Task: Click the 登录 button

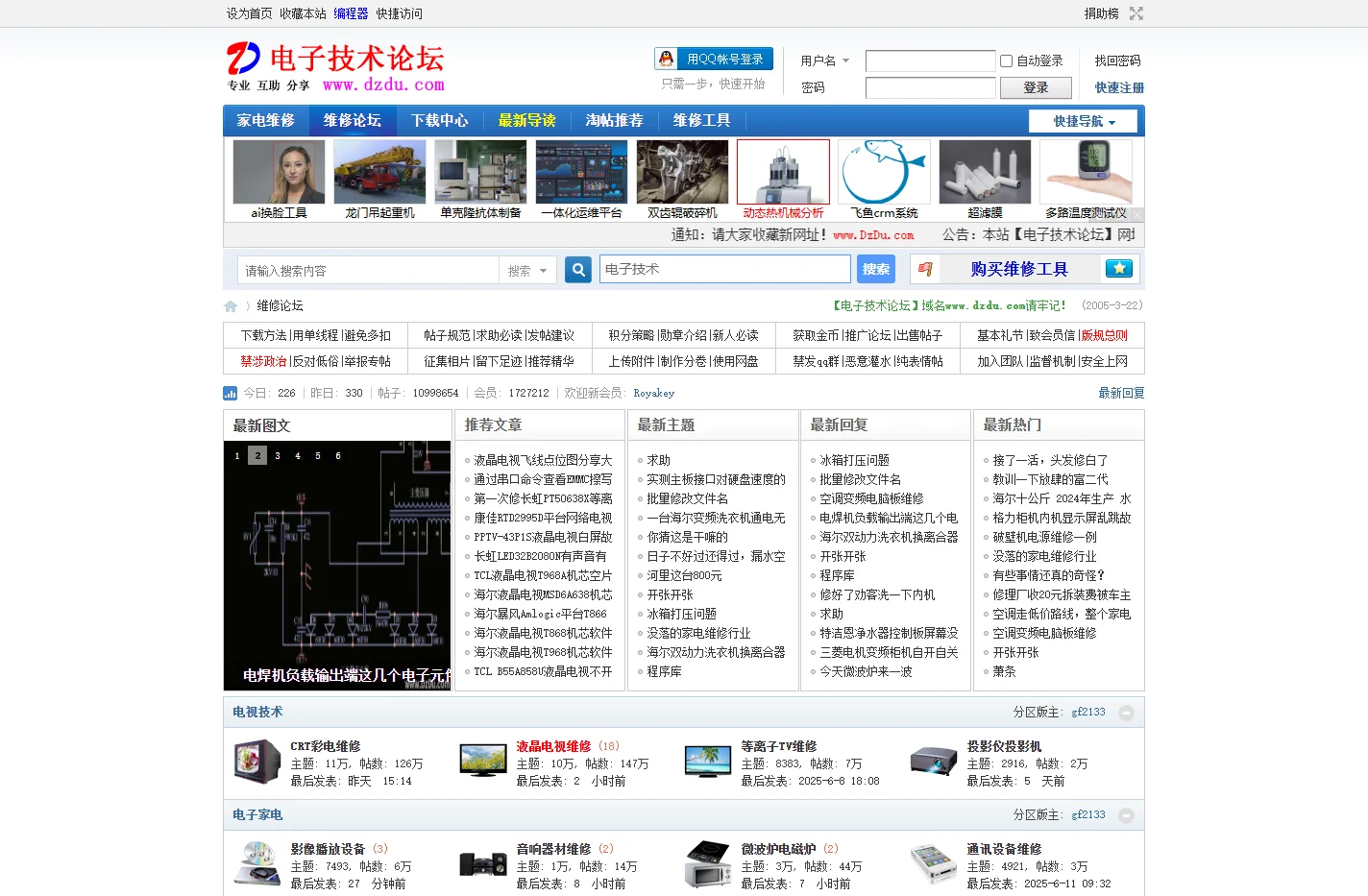Action: tap(1036, 87)
